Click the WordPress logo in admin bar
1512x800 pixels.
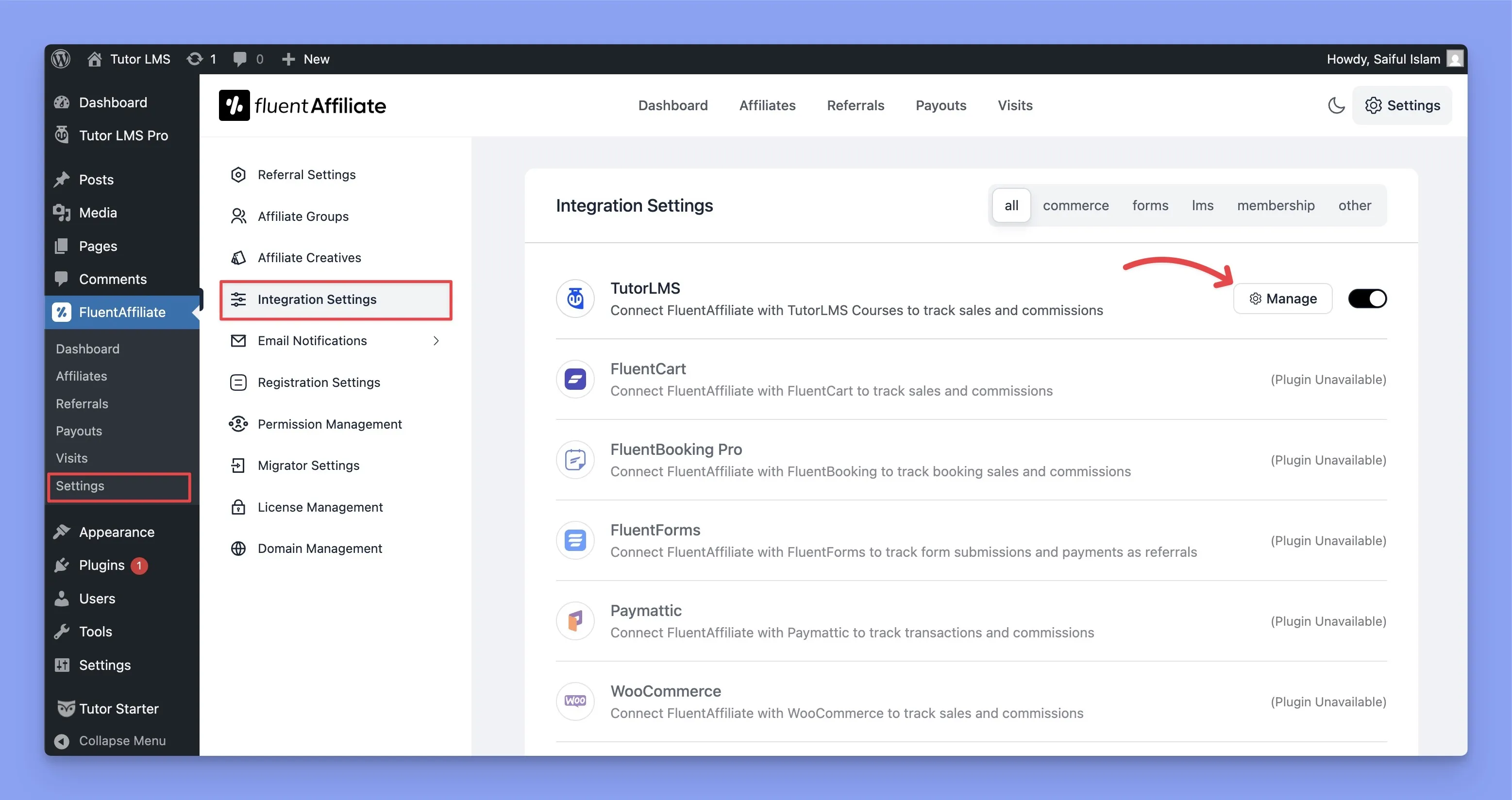[x=61, y=59]
